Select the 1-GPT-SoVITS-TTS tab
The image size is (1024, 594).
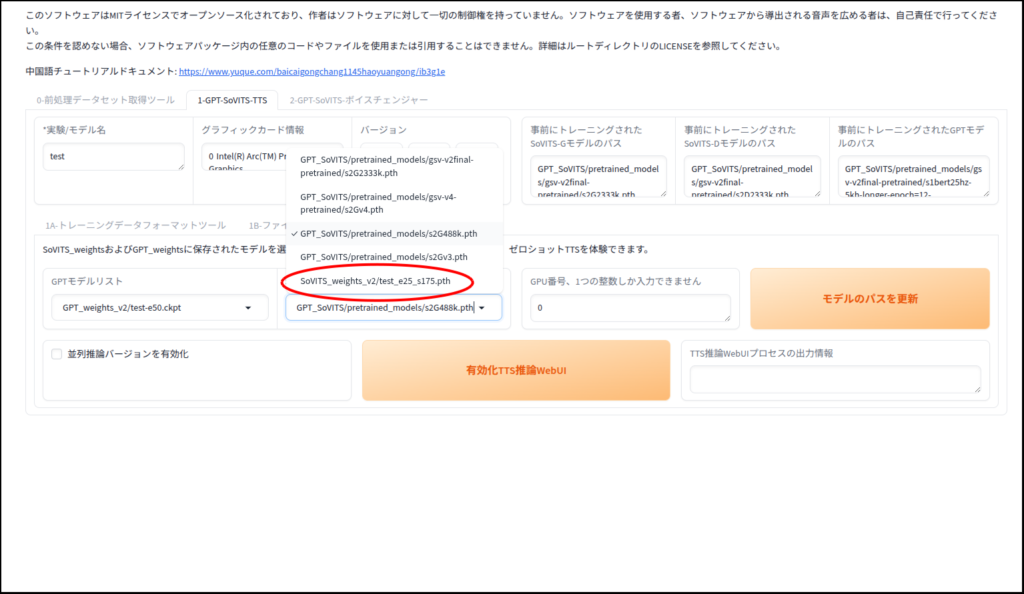click(x=232, y=100)
